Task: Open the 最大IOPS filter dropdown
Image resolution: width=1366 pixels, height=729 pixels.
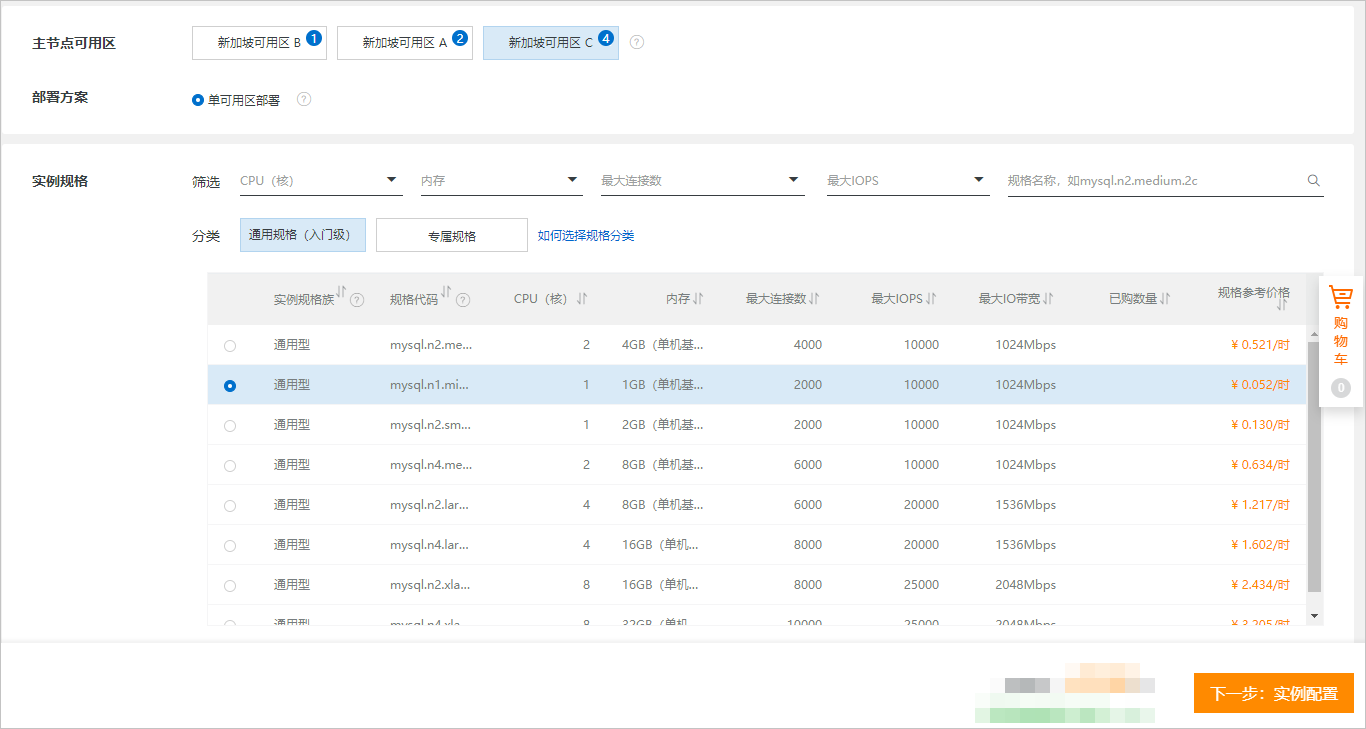Action: point(908,181)
